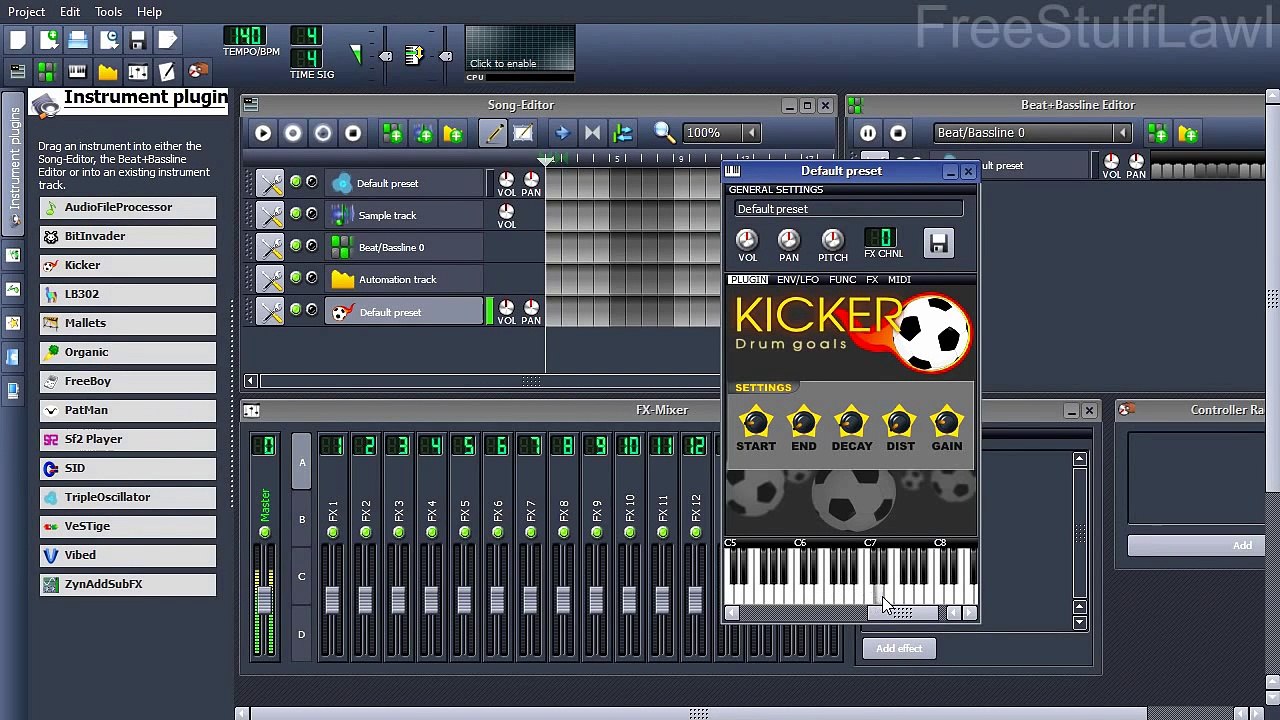Viewport: 1280px width, 720px height.
Task: Show the FX Mixer from the main toolbar
Action: click(138, 71)
